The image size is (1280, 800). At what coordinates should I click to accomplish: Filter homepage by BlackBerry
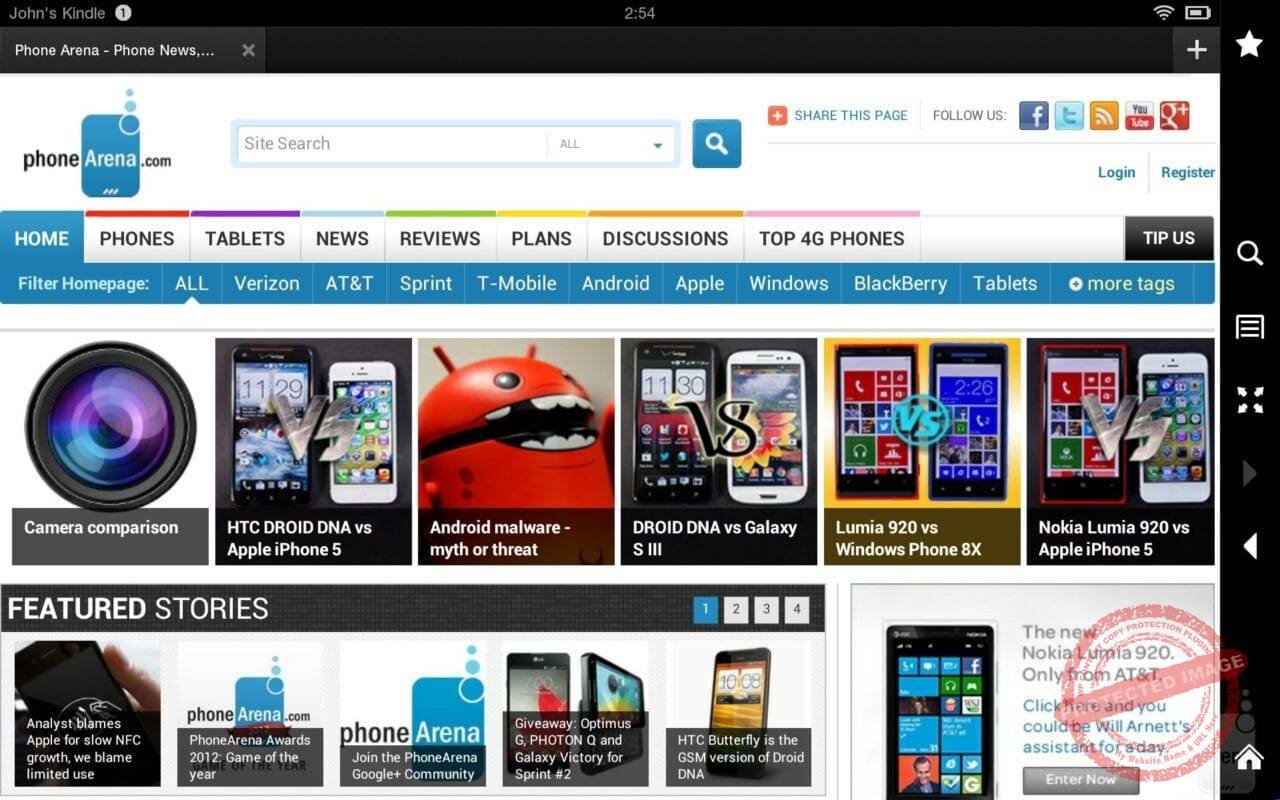[901, 284]
